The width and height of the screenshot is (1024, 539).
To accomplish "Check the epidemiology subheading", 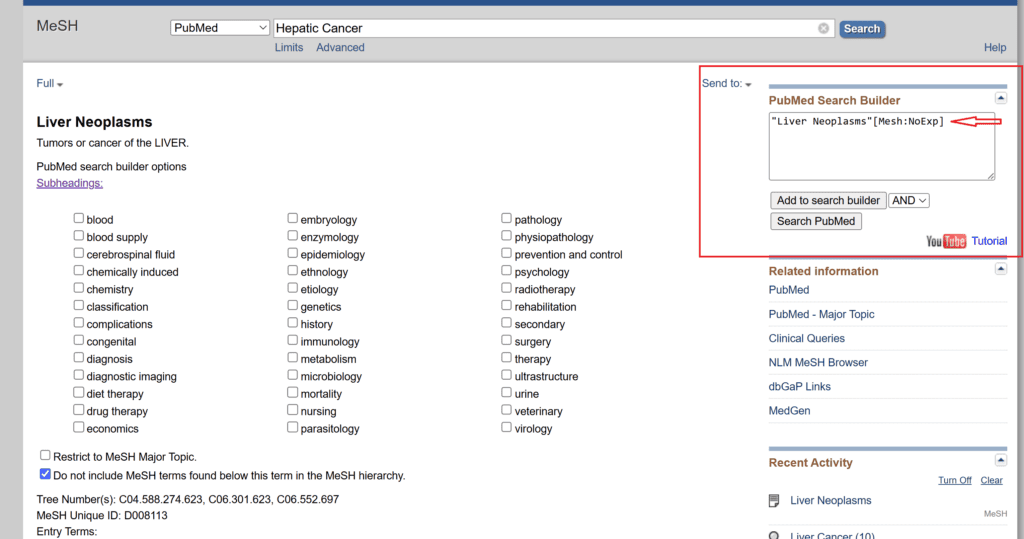I will 293,253.
